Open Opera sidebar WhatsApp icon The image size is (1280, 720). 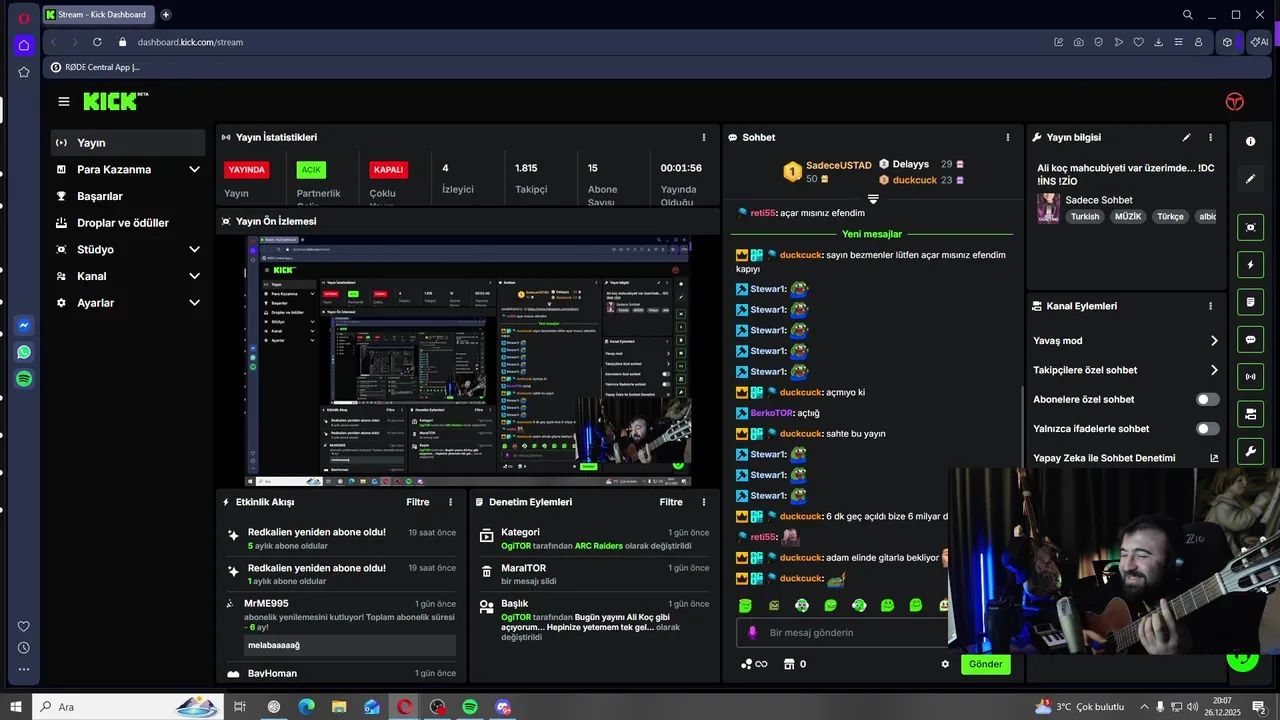(24, 352)
